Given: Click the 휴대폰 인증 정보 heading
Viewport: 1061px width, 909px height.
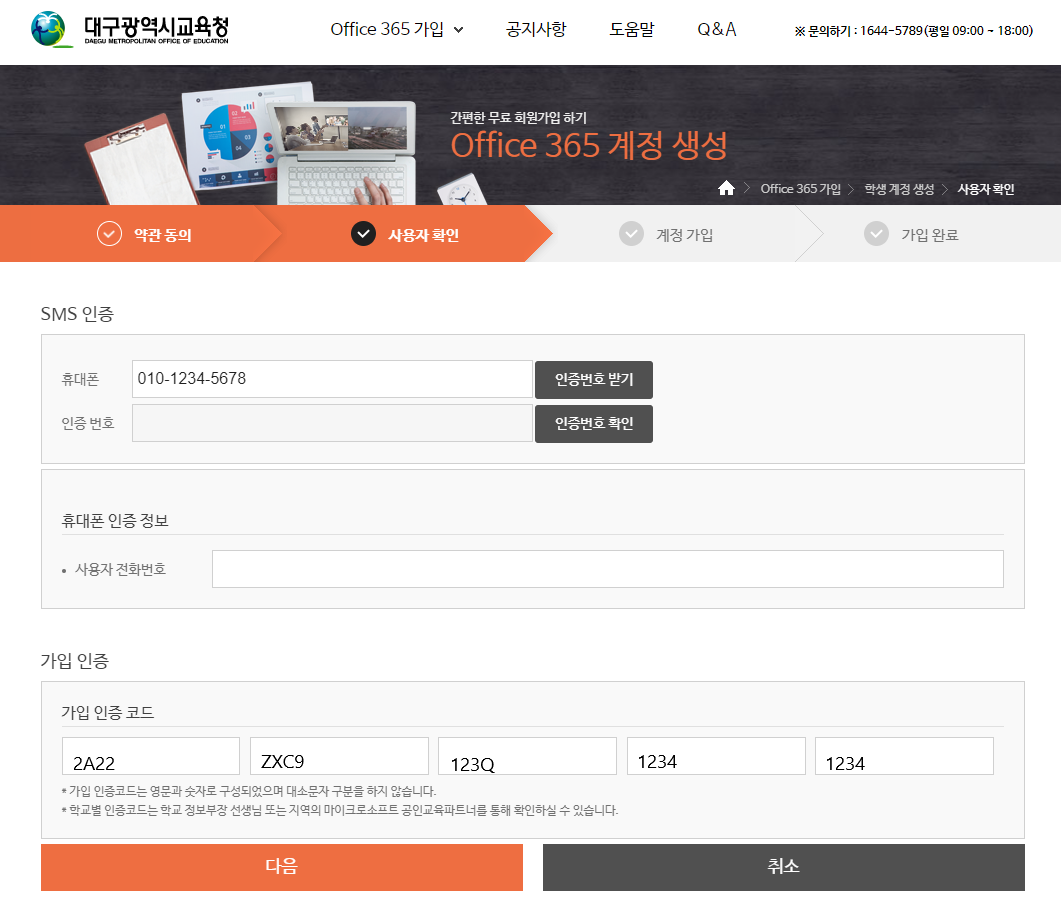Looking at the screenshot, I should click(x=115, y=520).
